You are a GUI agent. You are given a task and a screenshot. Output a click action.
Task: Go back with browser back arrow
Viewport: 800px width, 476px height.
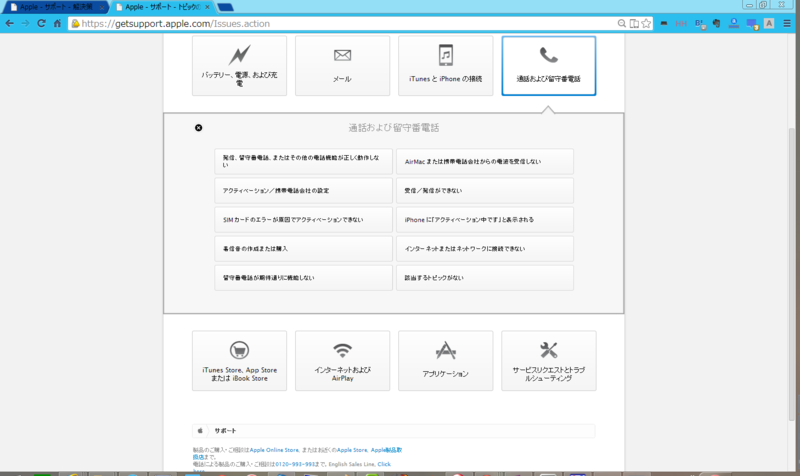click(x=10, y=23)
